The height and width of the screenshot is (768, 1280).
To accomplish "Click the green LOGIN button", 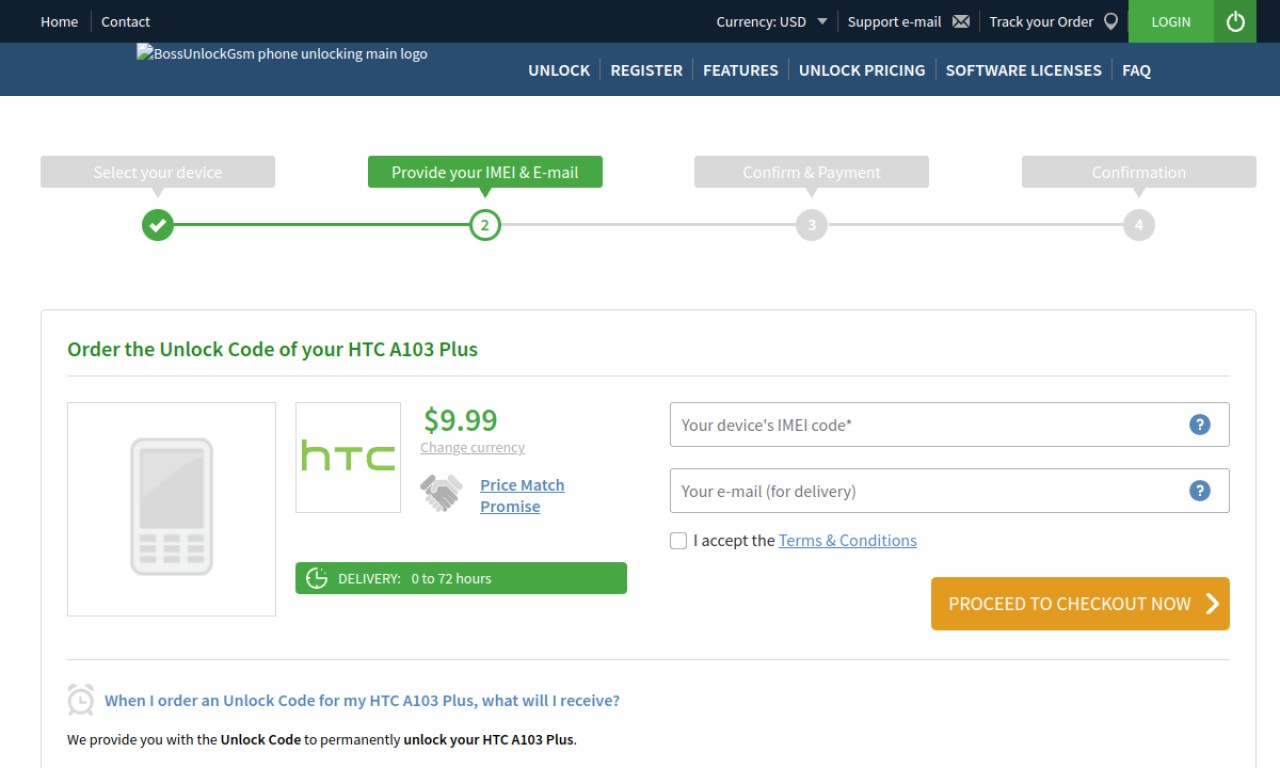I will click(x=1171, y=21).
